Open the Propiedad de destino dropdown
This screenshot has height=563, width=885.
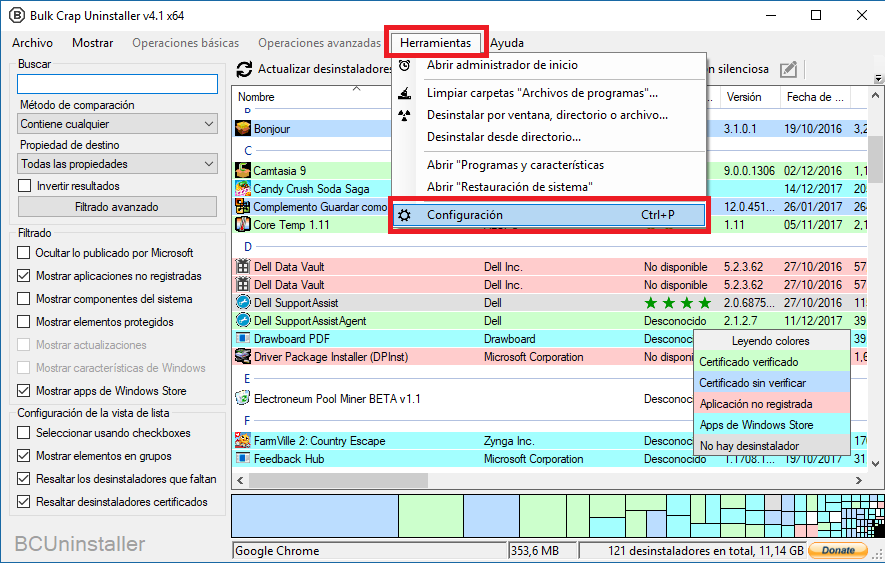tap(117, 164)
